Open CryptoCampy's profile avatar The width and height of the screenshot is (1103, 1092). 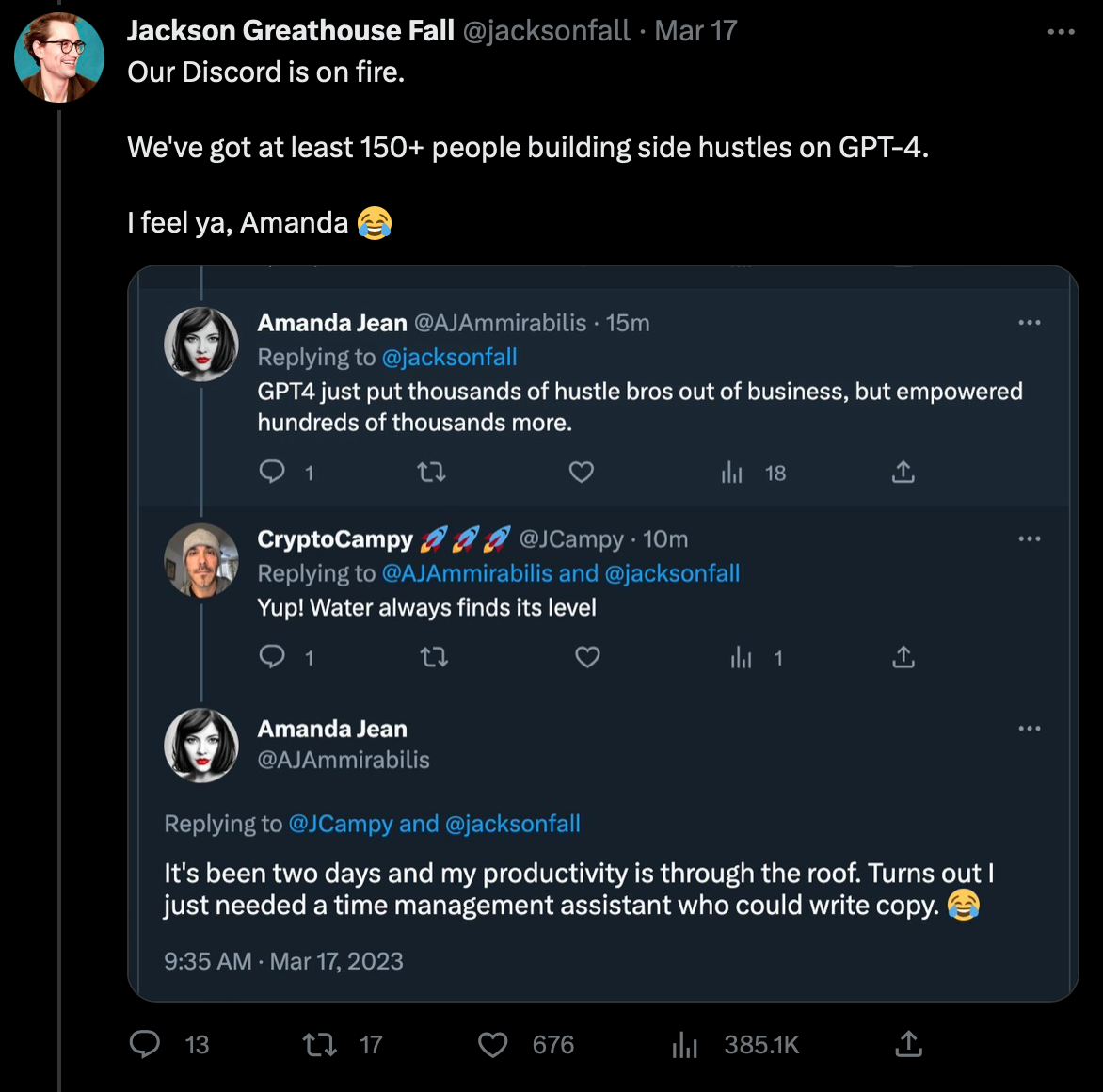coord(201,560)
